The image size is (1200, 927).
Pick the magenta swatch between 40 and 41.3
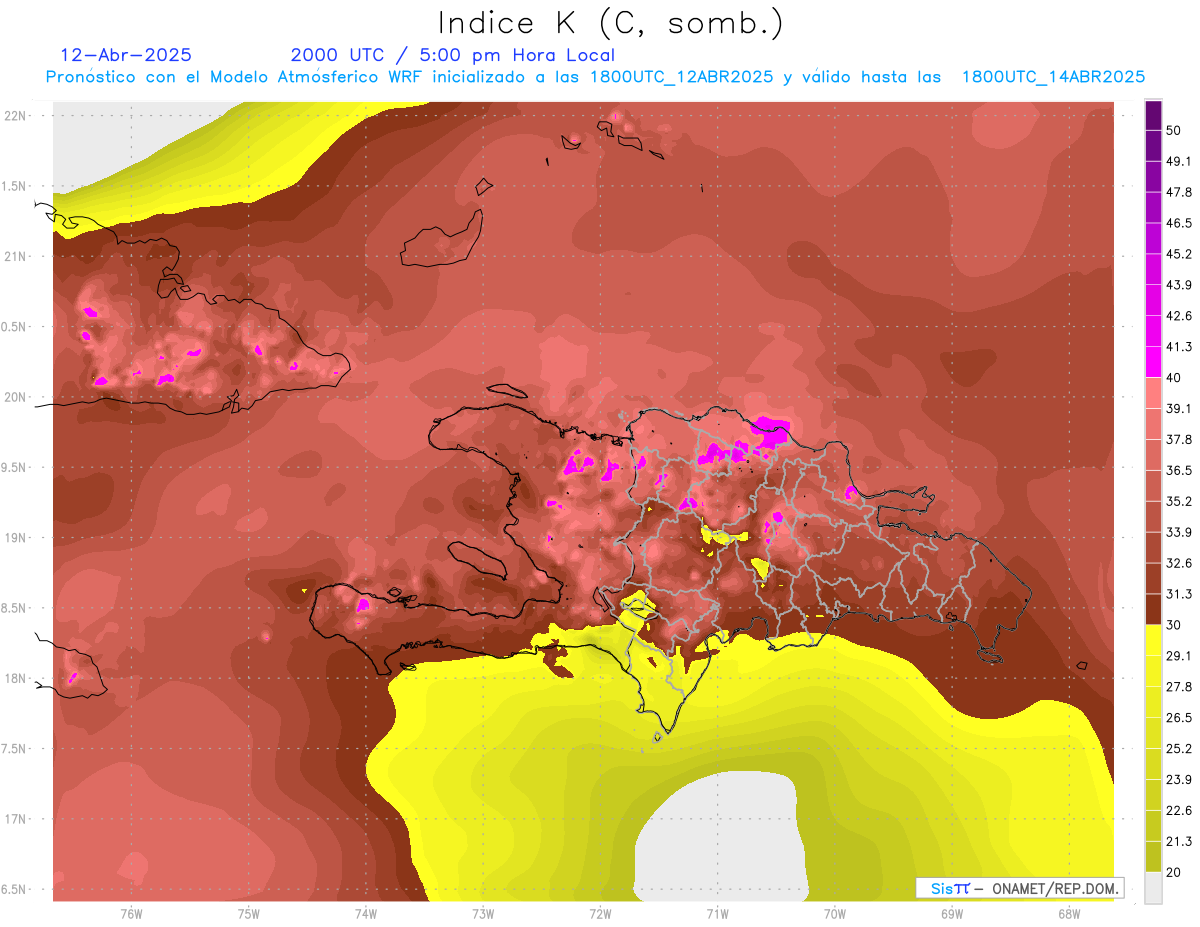point(1153,362)
